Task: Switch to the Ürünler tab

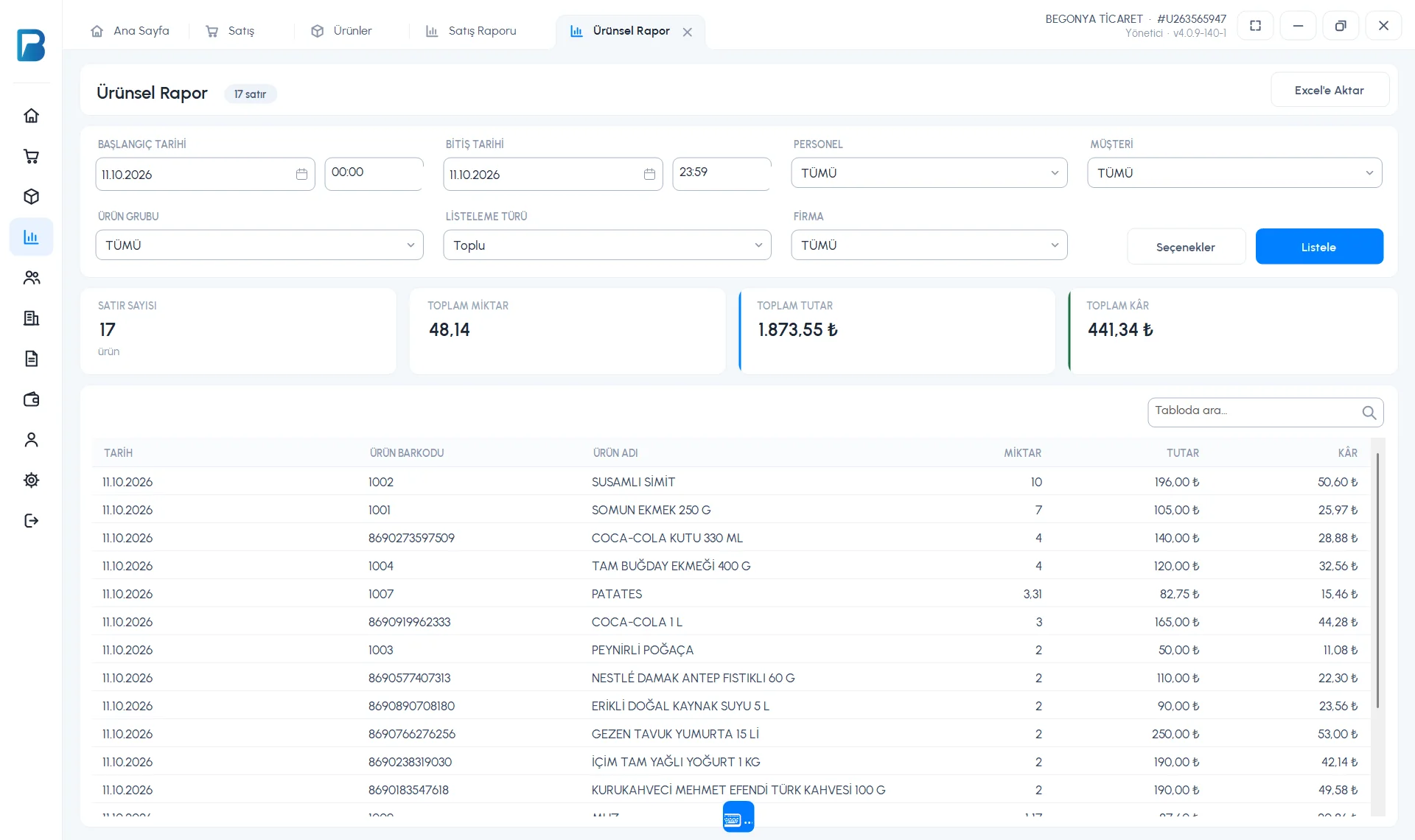Action: pos(342,31)
